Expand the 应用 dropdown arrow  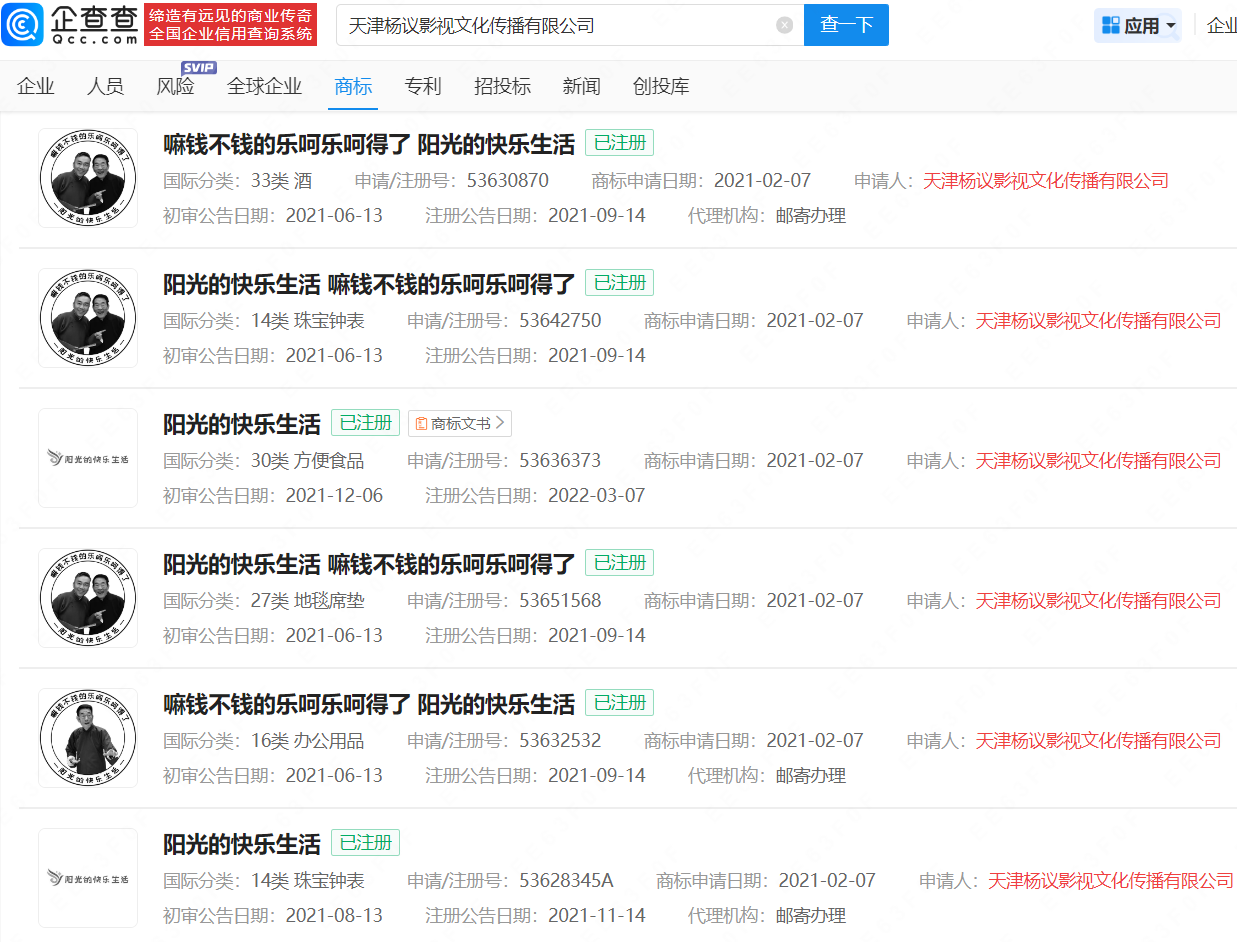[1171, 26]
